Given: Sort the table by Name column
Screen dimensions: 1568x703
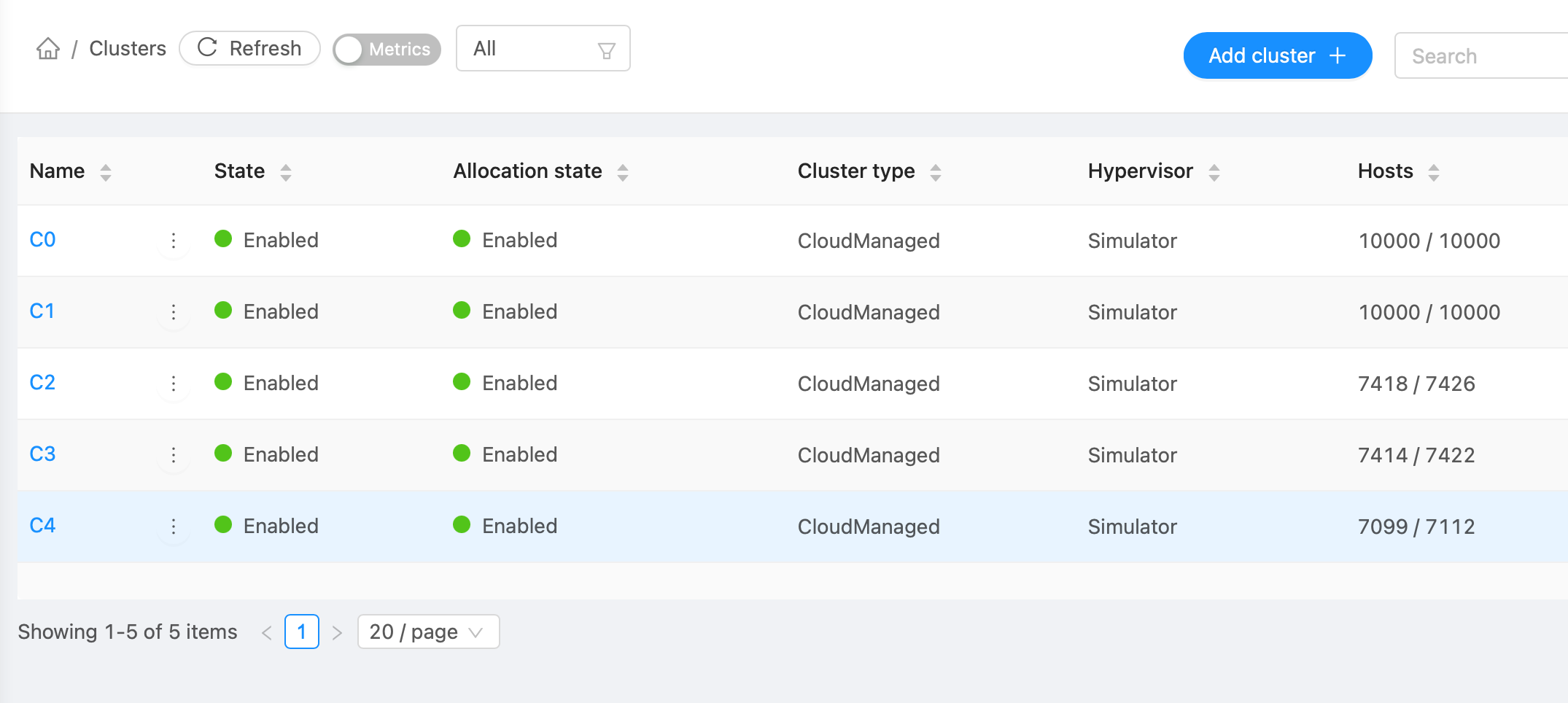Looking at the screenshot, I should (x=106, y=172).
